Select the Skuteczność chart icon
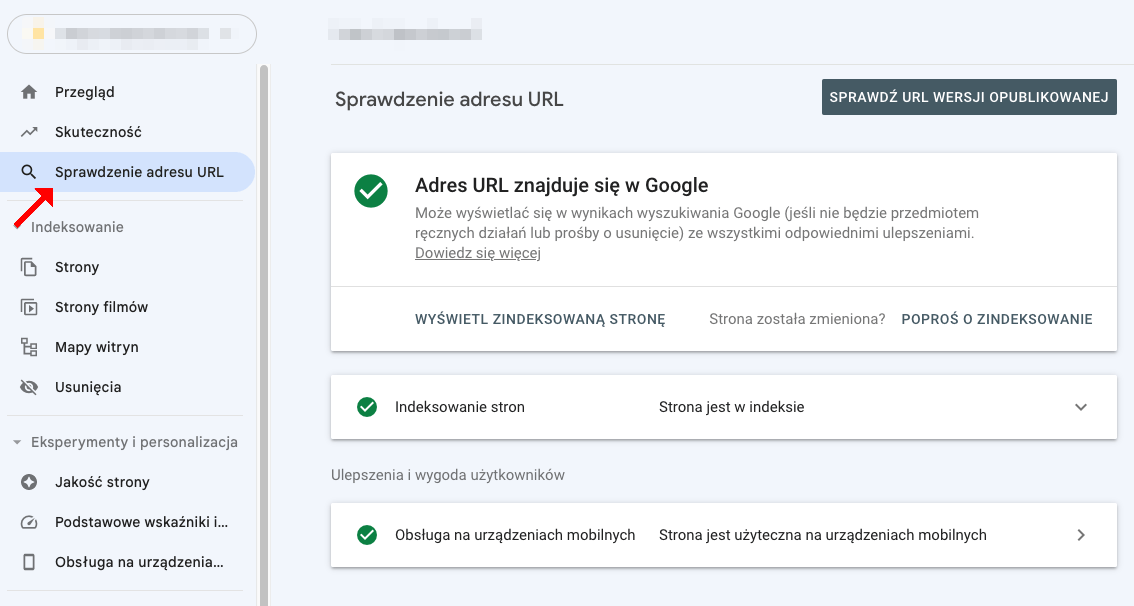Image resolution: width=1134 pixels, height=606 pixels. (x=29, y=131)
